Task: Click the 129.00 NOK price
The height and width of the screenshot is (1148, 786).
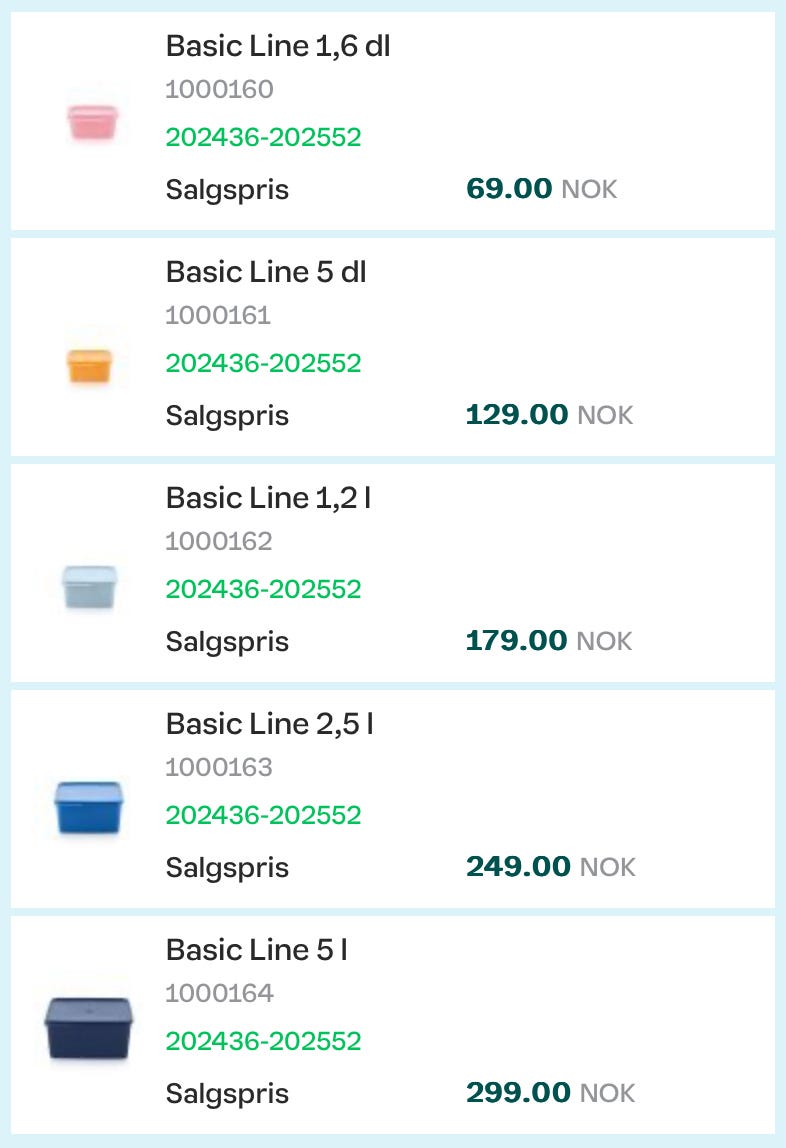Action: [549, 415]
